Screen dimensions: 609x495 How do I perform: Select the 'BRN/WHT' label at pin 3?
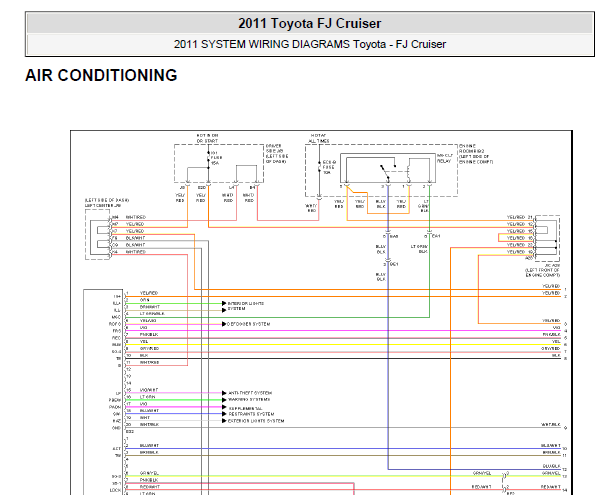tap(150, 307)
